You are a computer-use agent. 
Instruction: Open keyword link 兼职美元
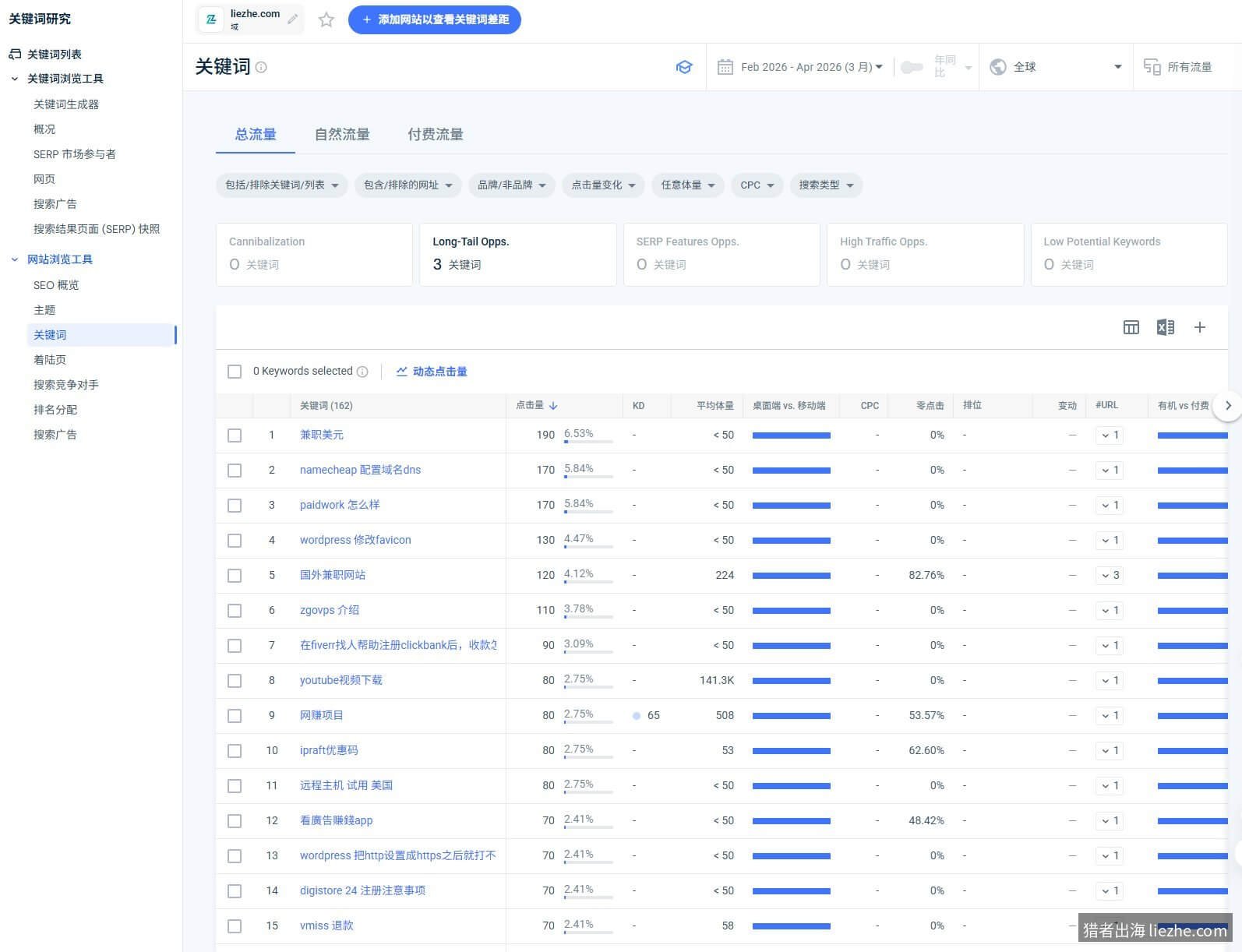(322, 435)
